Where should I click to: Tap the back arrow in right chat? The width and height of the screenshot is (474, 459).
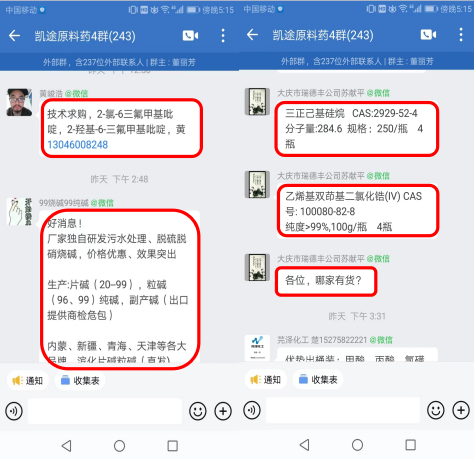[252, 34]
